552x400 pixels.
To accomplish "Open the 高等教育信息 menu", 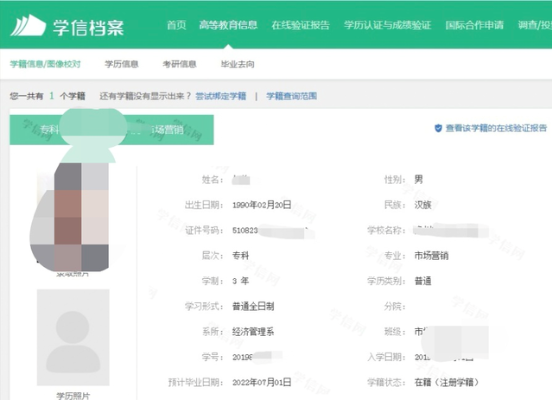I will point(228,25).
